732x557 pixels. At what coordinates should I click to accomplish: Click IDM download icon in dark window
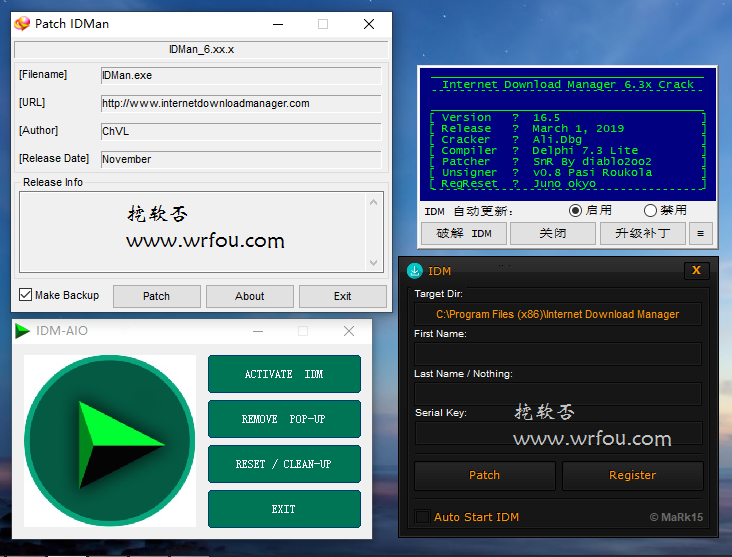(415, 271)
